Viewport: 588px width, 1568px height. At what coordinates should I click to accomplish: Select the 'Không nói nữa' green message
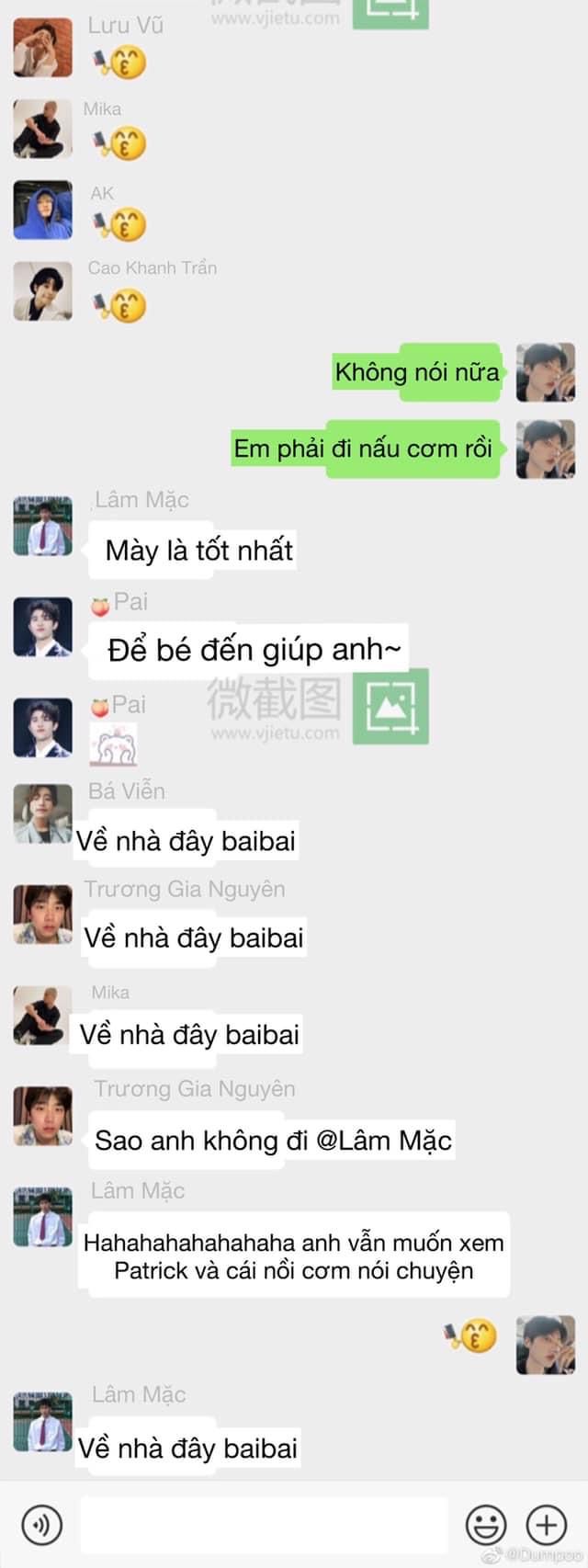click(417, 372)
